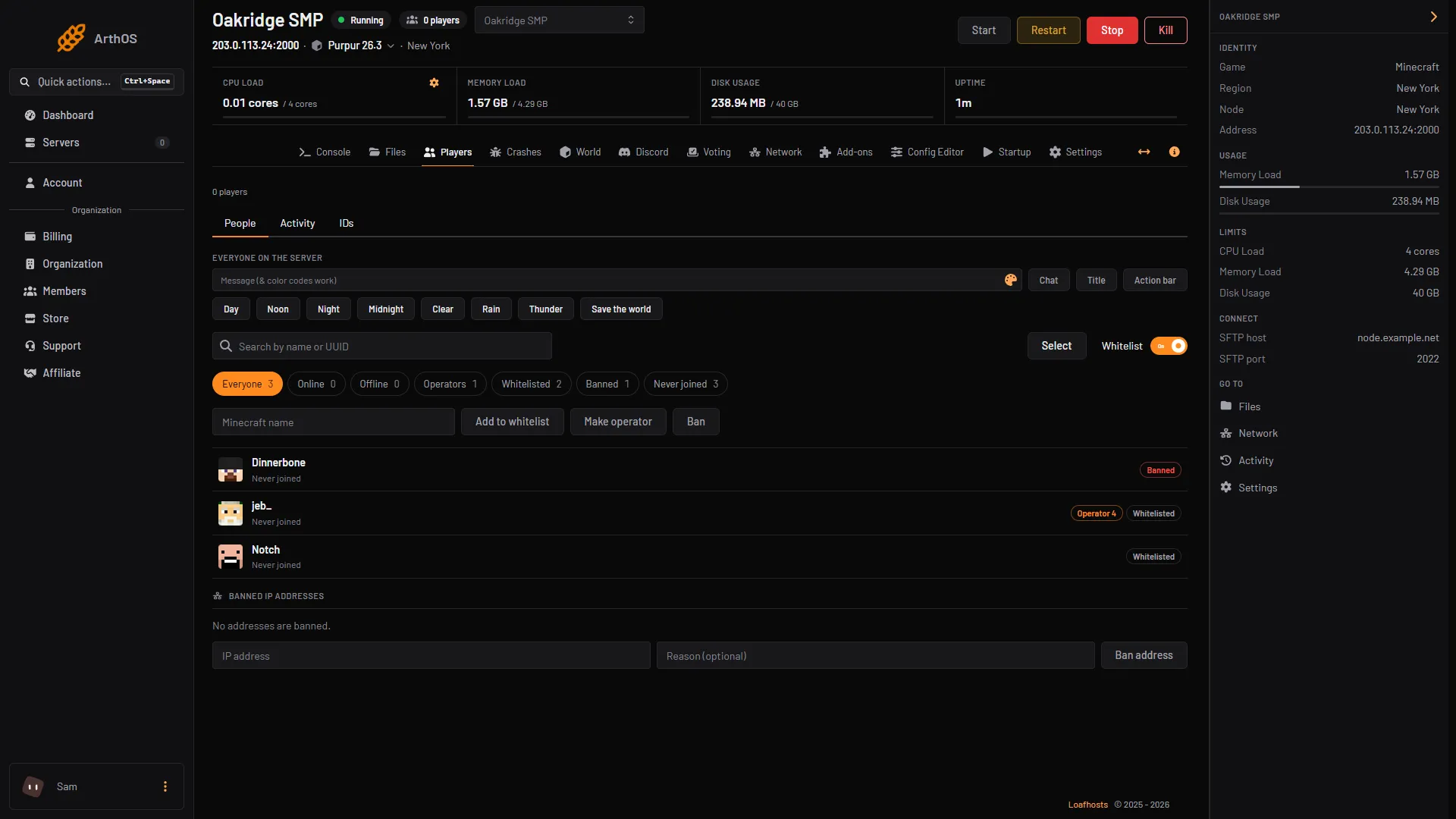The width and height of the screenshot is (1456, 819).
Task: Filter players by Operators chip
Action: pyautogui.click(x=450, y=384)
